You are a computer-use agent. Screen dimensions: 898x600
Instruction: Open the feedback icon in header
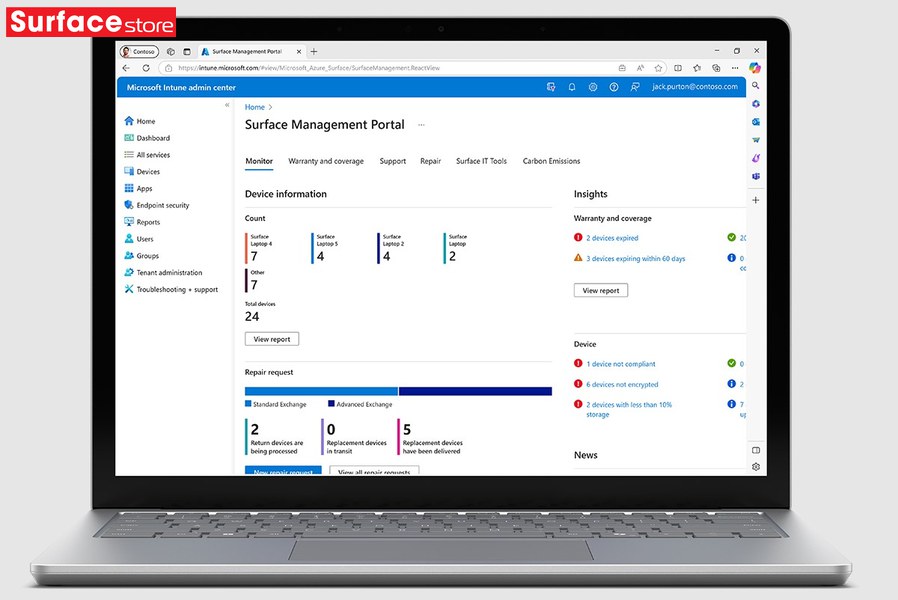coord(635,87)
